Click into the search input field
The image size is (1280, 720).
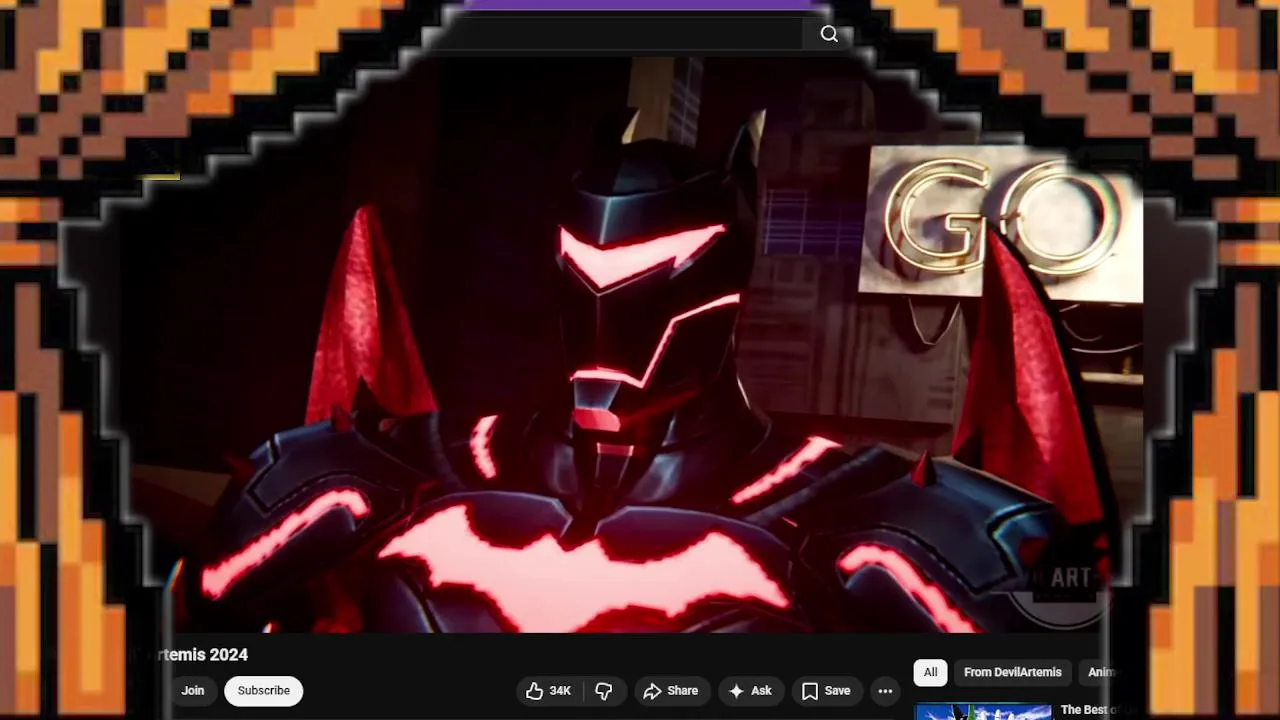click(620, 34)
